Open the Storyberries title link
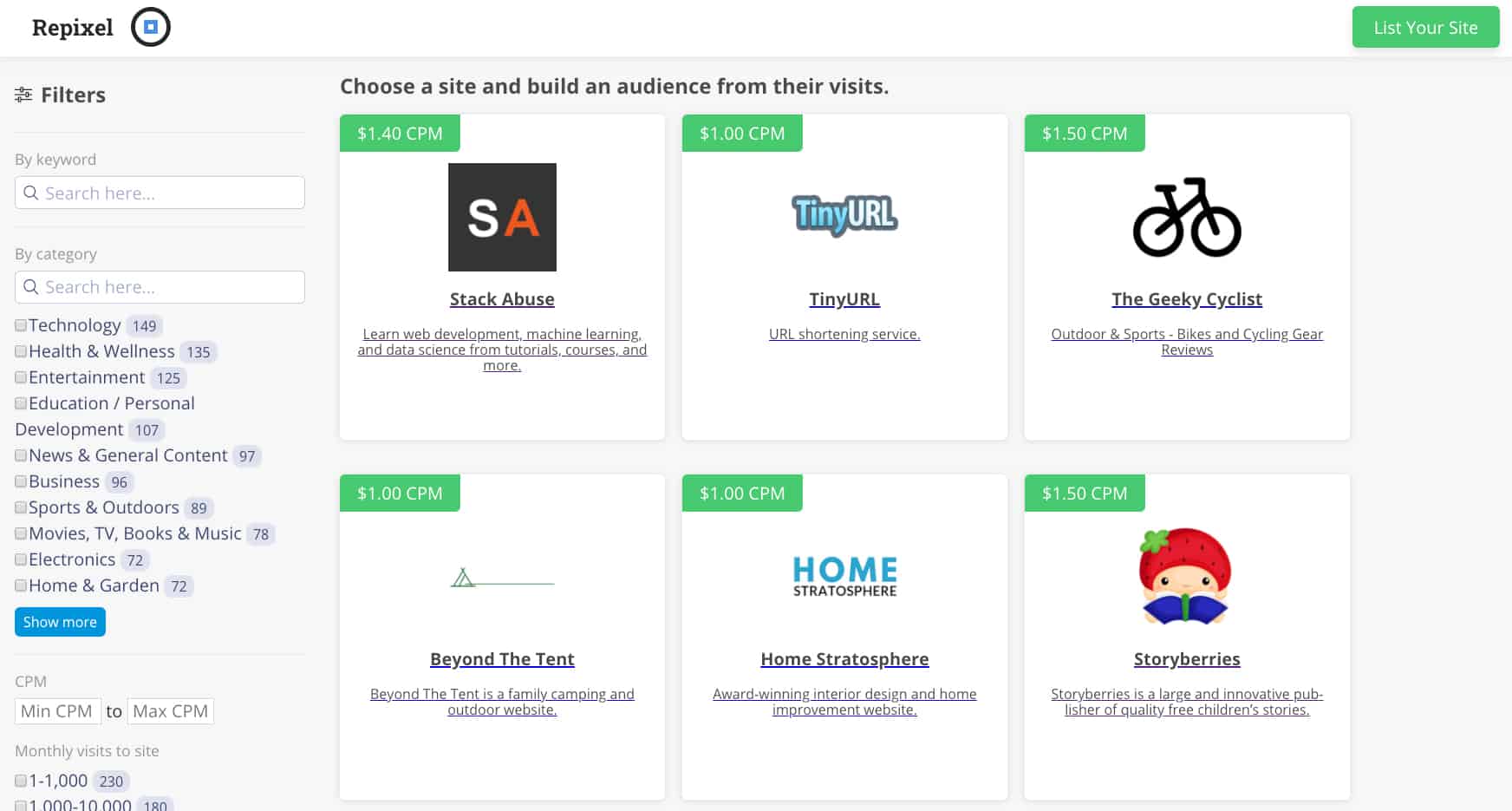 pos(1186,659)
